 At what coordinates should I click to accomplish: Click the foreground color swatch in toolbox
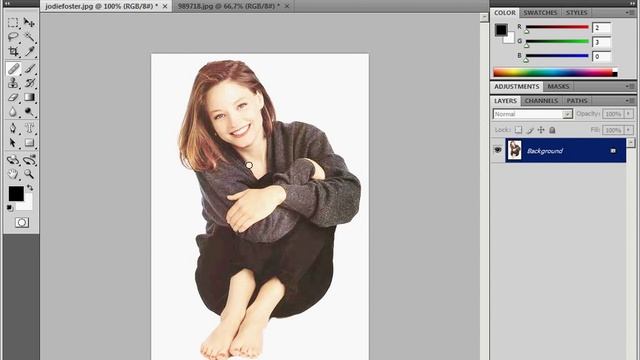[16, 193]
